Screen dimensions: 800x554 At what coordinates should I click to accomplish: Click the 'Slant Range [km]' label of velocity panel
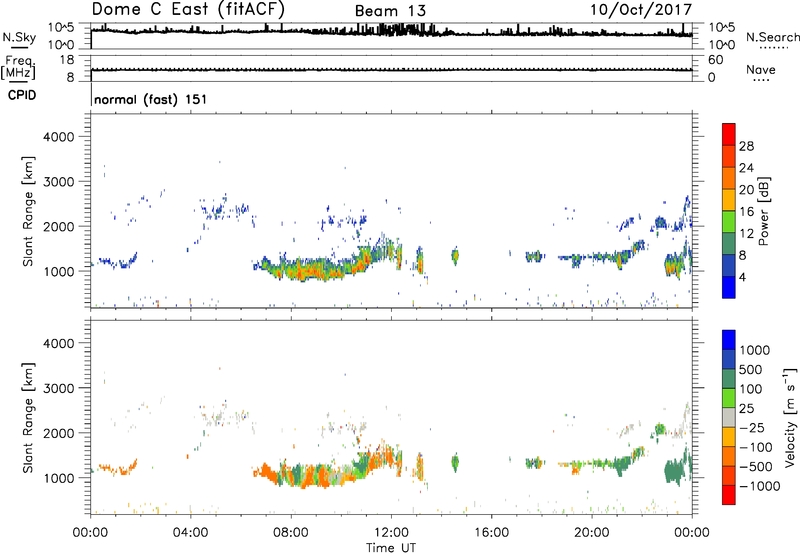point(28,418)
